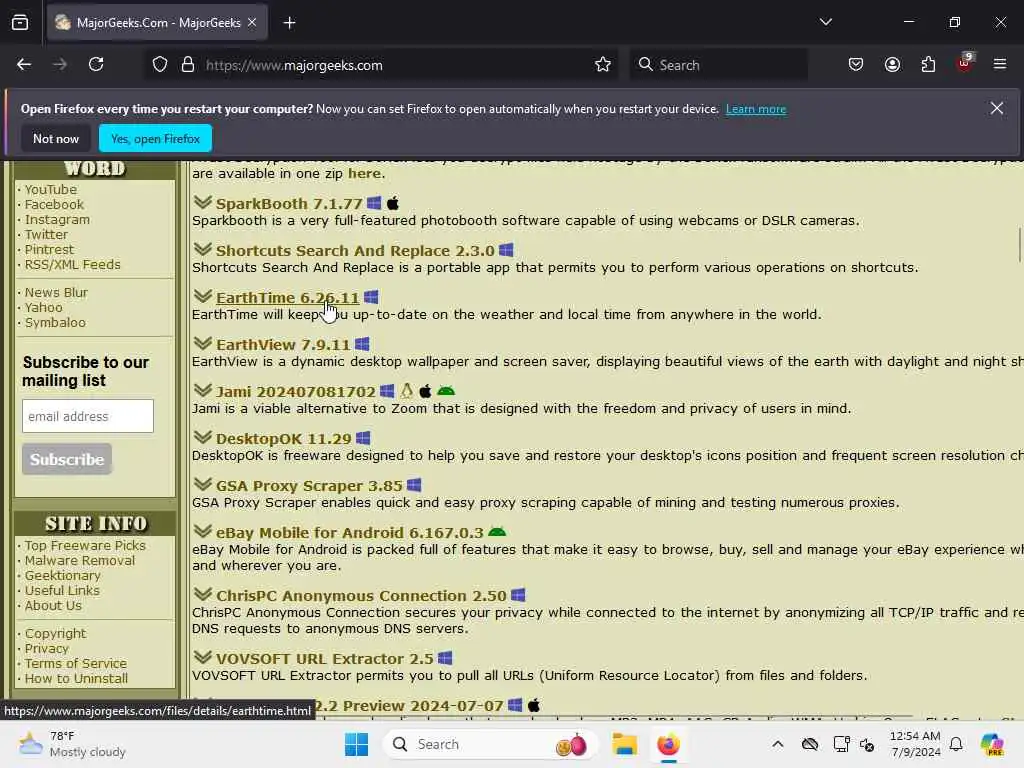Open RSS/XML Feeds sidebar link
1024x768 pixels.
[x=72, y=264]
